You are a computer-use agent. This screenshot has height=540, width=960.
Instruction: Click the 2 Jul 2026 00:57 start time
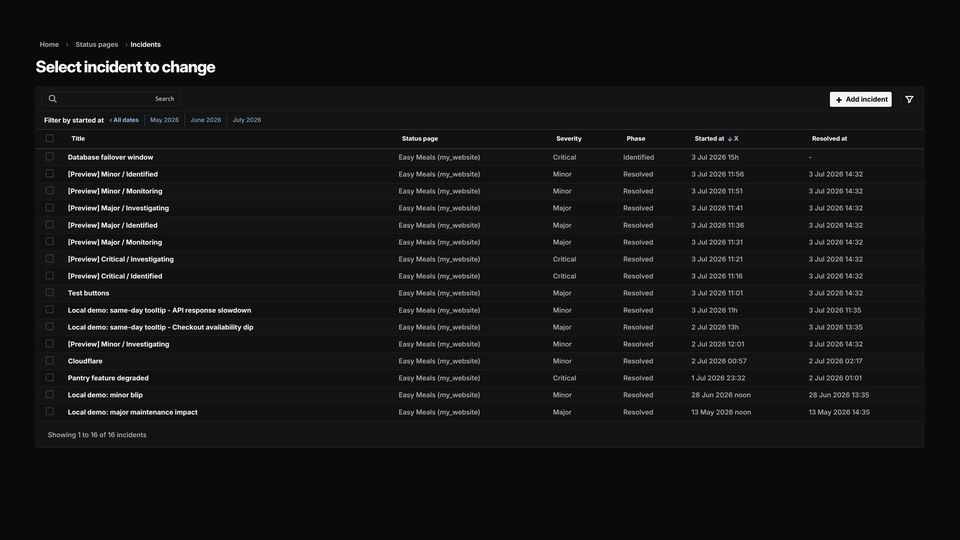point(719,361)
